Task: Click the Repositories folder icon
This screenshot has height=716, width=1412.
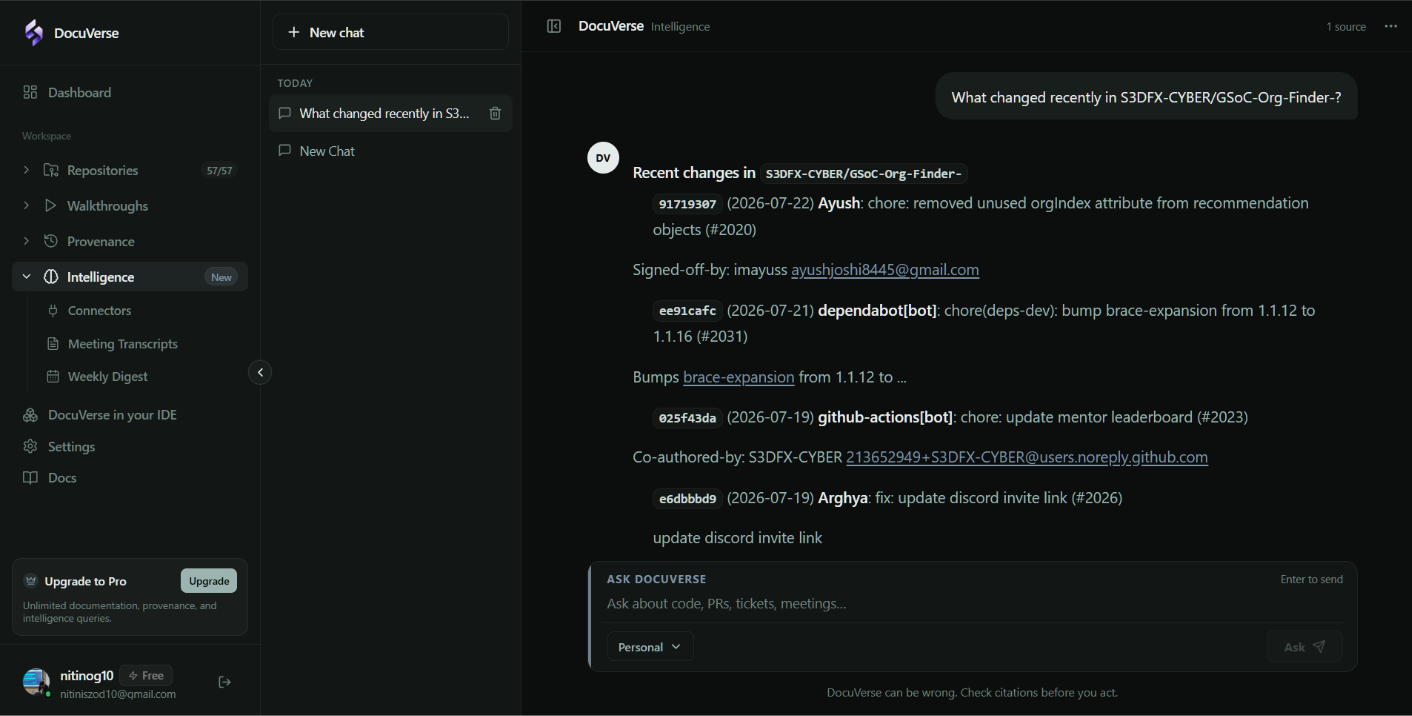Action: pos(51,170)
